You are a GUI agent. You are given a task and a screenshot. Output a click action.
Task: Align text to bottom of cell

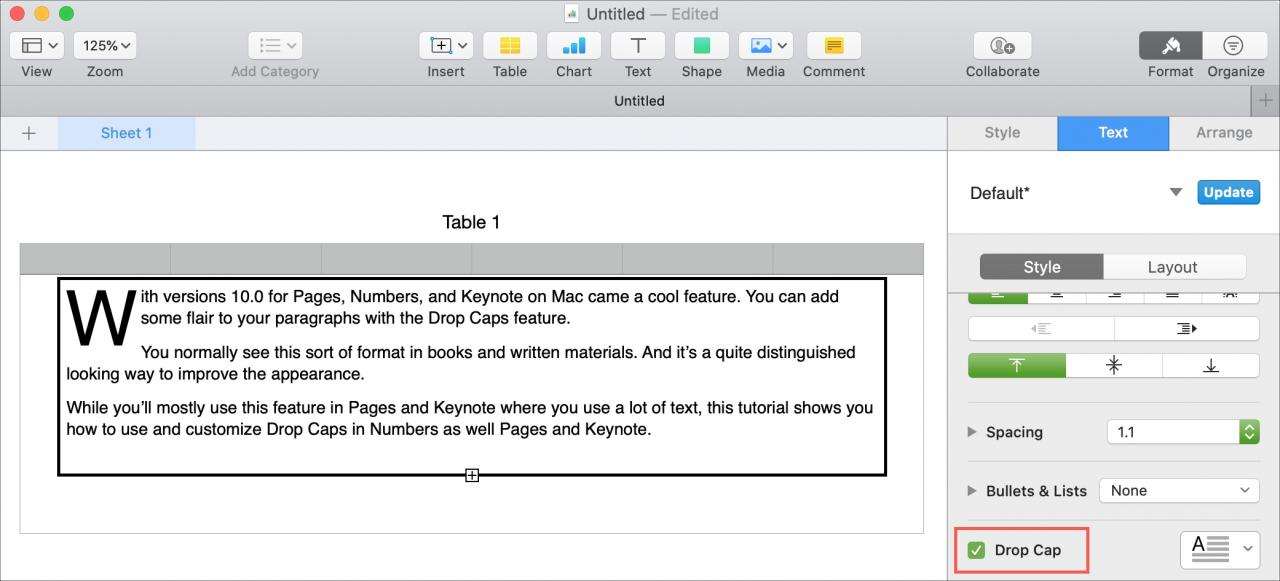pos(1211,366)
